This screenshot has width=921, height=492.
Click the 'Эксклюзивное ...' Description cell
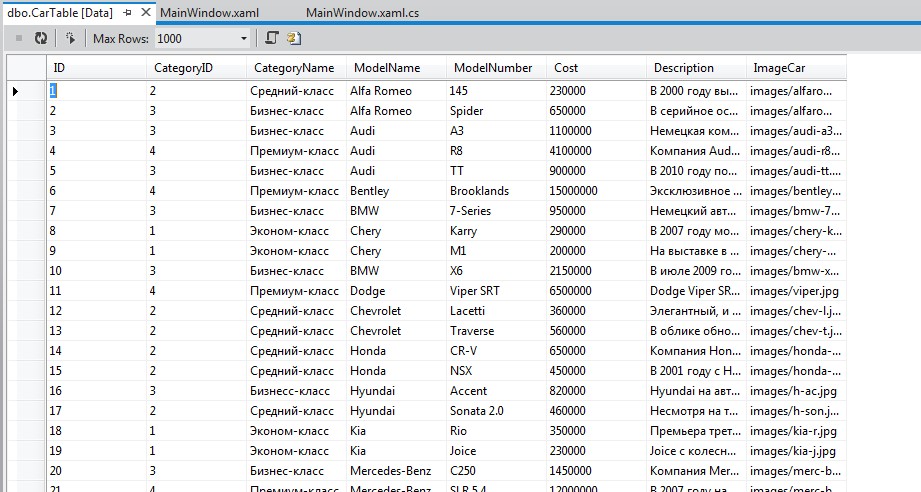[x=696, y=191]
